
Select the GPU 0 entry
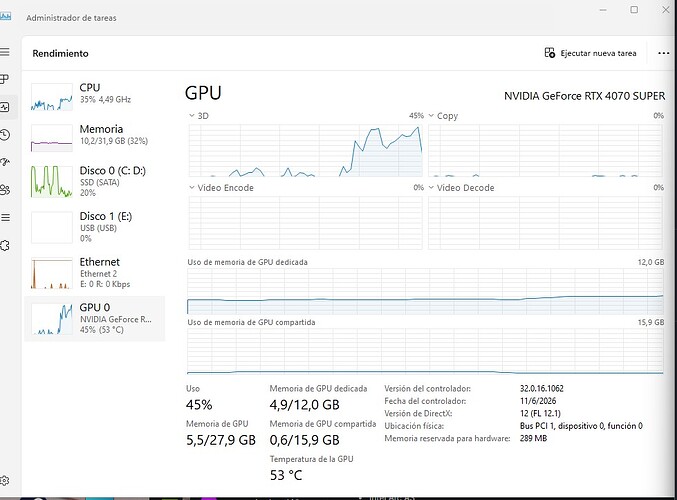[95, 319]
